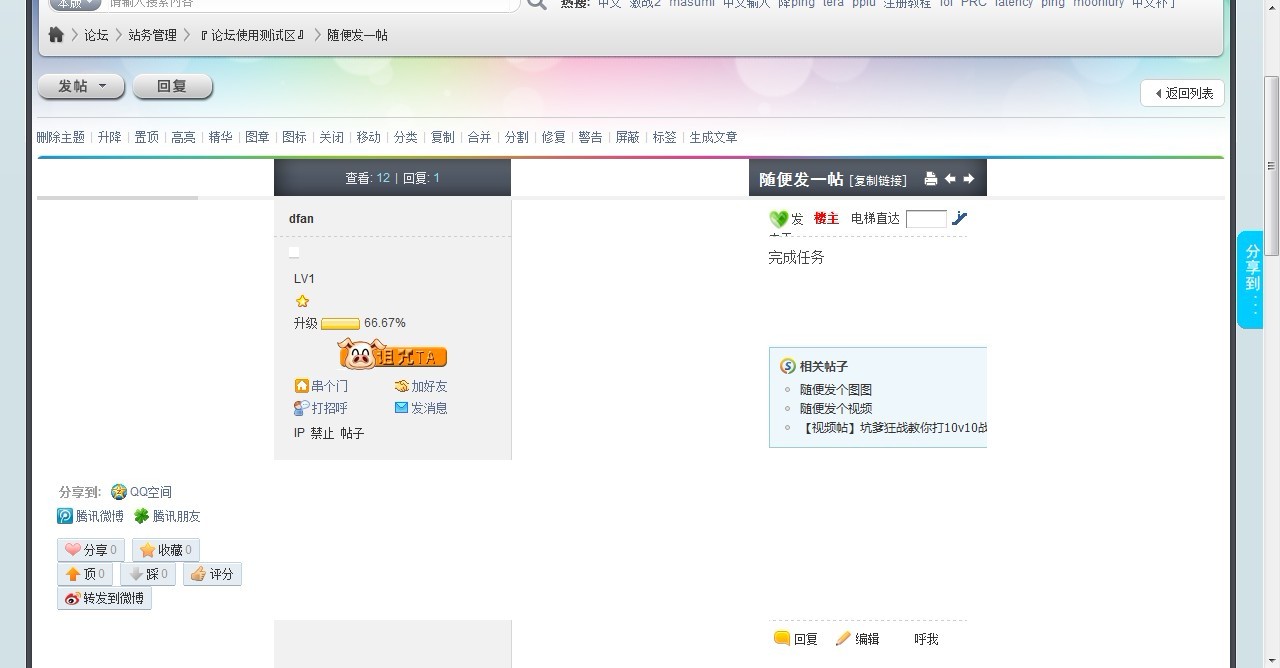Click the 标签 moderation option
The image size is (1280, 668).
tap(665, 137)
